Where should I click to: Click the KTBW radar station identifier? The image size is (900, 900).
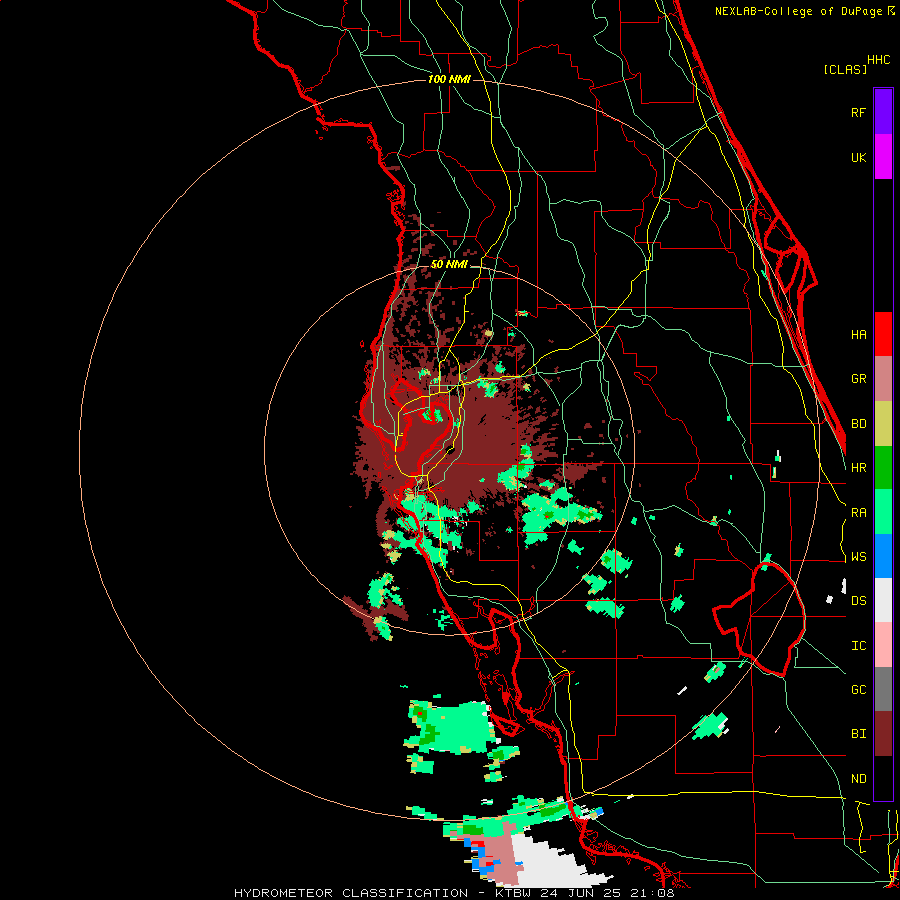516,893
